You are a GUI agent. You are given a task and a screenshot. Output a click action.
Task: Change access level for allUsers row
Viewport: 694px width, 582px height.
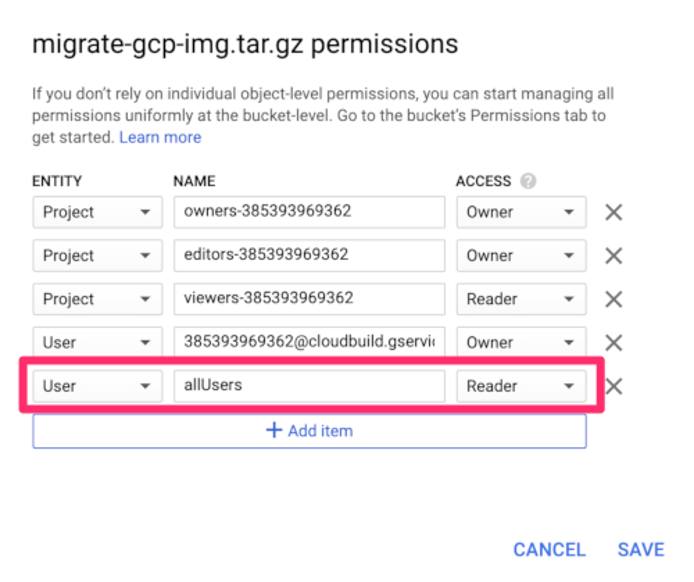521,386
